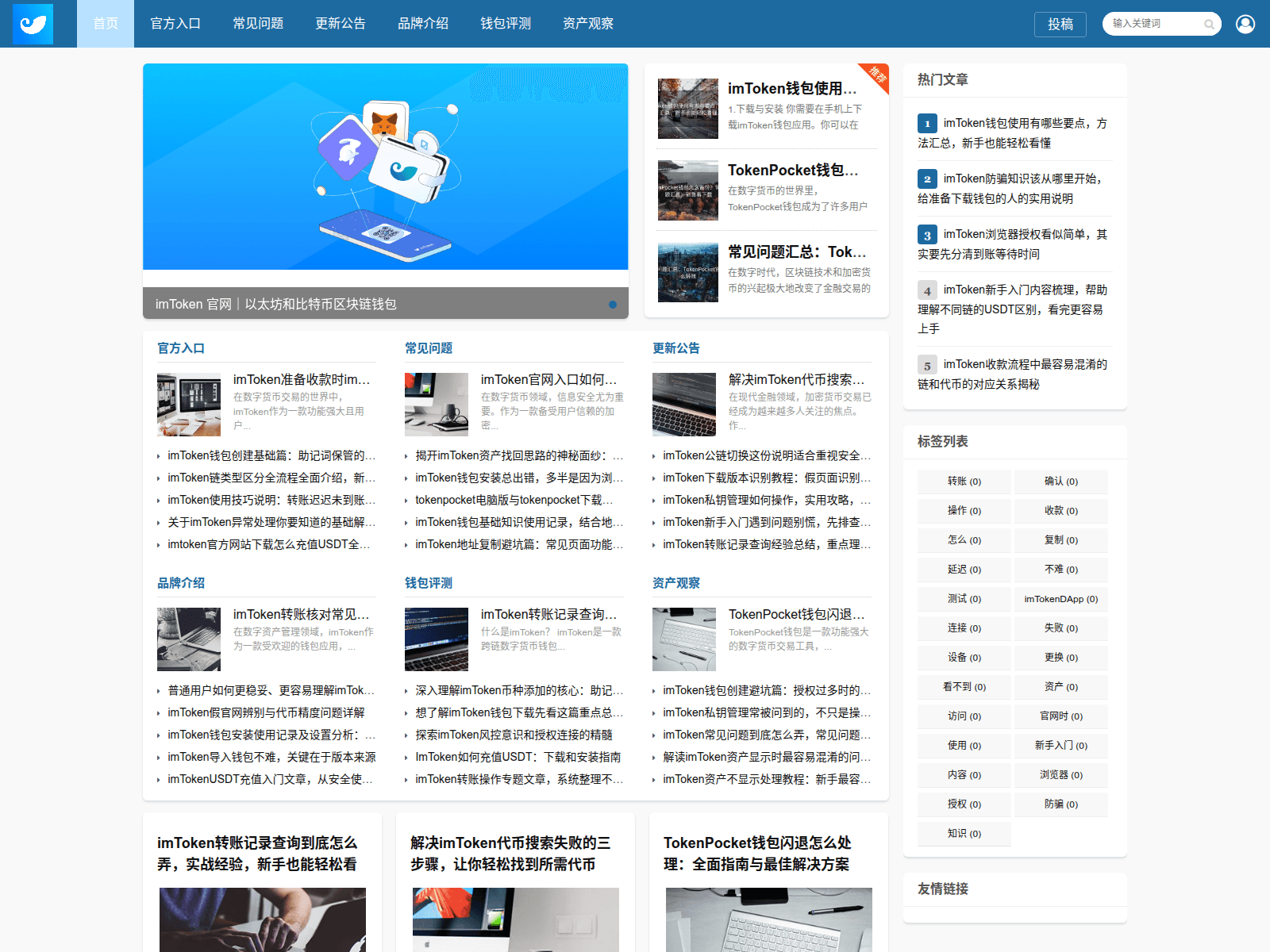Select the 看不到 (0) tag
Screen dimensions: 1270x952
[x=964, y=687]
